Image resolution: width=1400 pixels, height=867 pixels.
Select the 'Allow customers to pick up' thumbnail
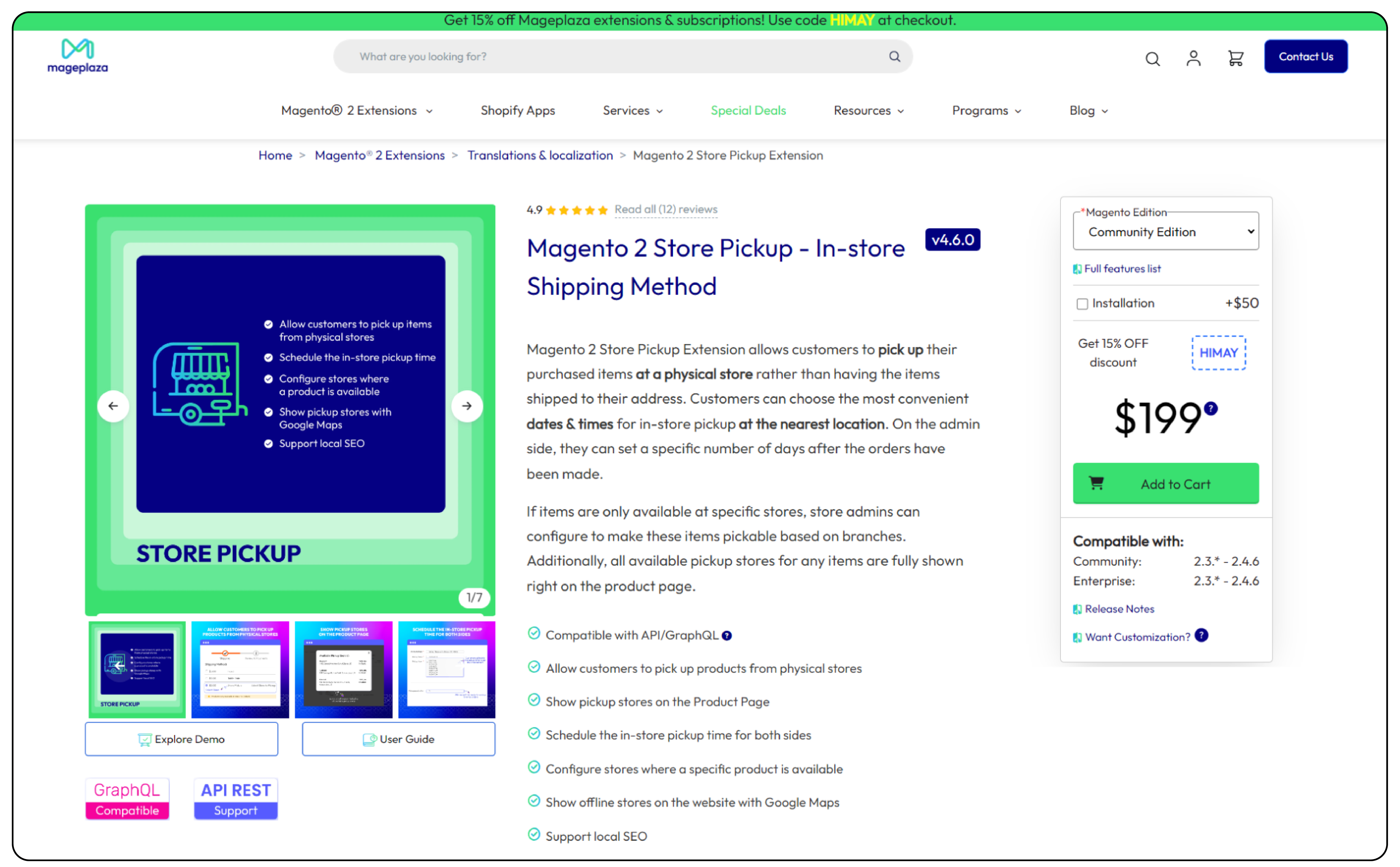pyautogui.click(x=240, y=670)
